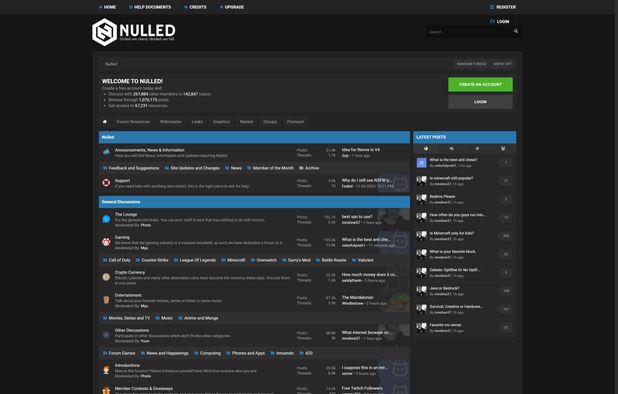Screen dimensions: 618x394
Task: Click the Register link in top bar
Action: (503, 7)
